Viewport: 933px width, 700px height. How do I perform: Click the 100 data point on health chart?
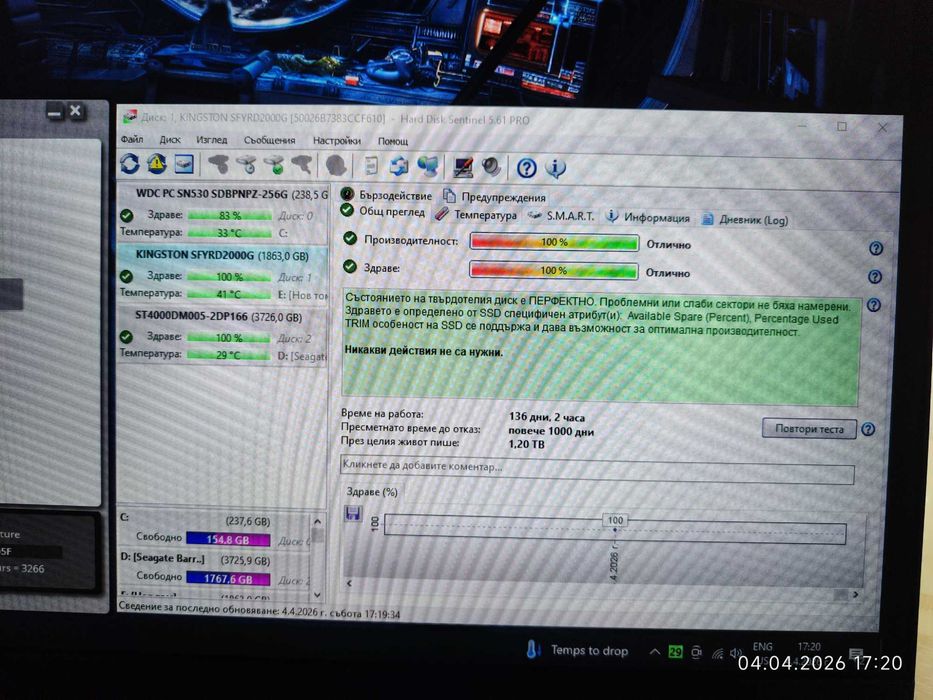pos(615,520)
